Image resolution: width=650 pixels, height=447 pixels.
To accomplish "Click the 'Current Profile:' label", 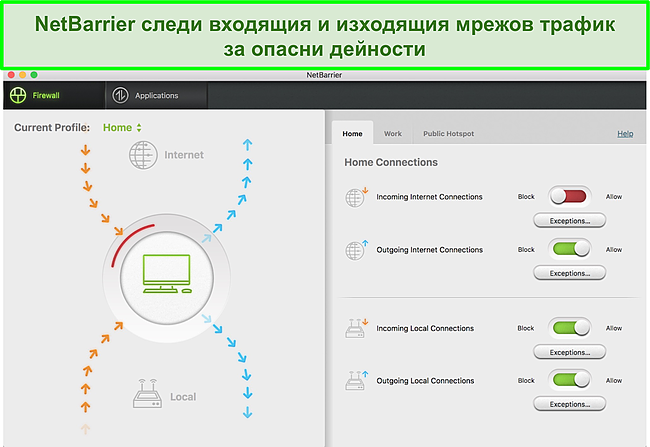I will (x=52, y=128).
